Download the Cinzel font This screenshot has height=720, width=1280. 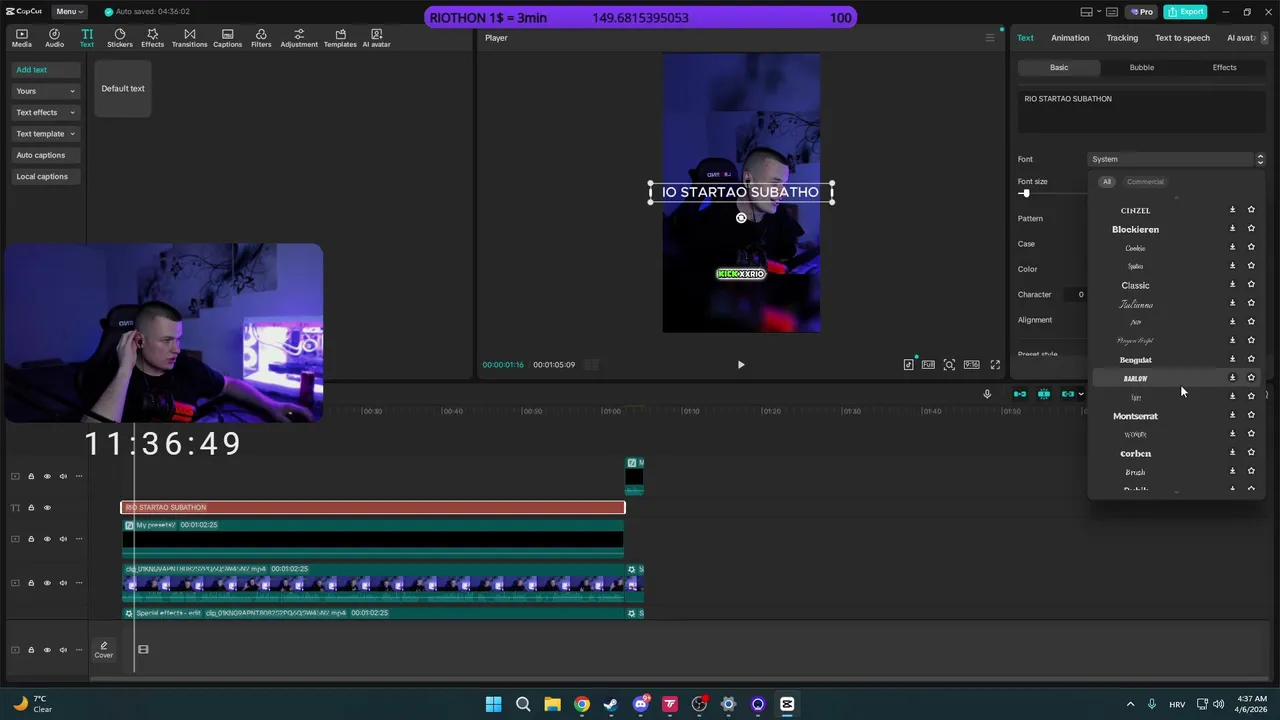pyautogui.click(x=1232, y=210)
